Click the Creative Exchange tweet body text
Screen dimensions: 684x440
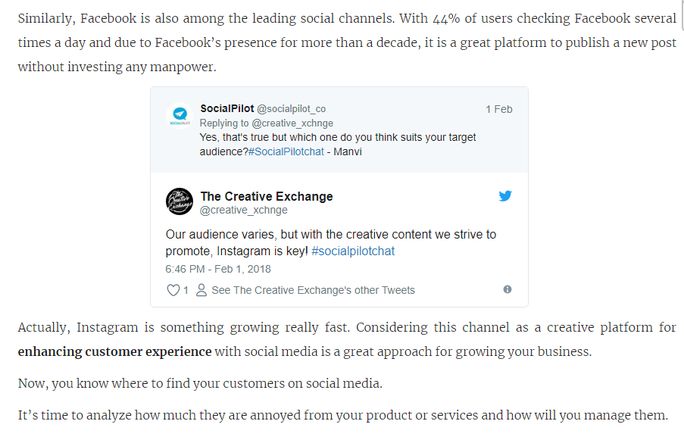pyautogui.click(x=330, y=242)
